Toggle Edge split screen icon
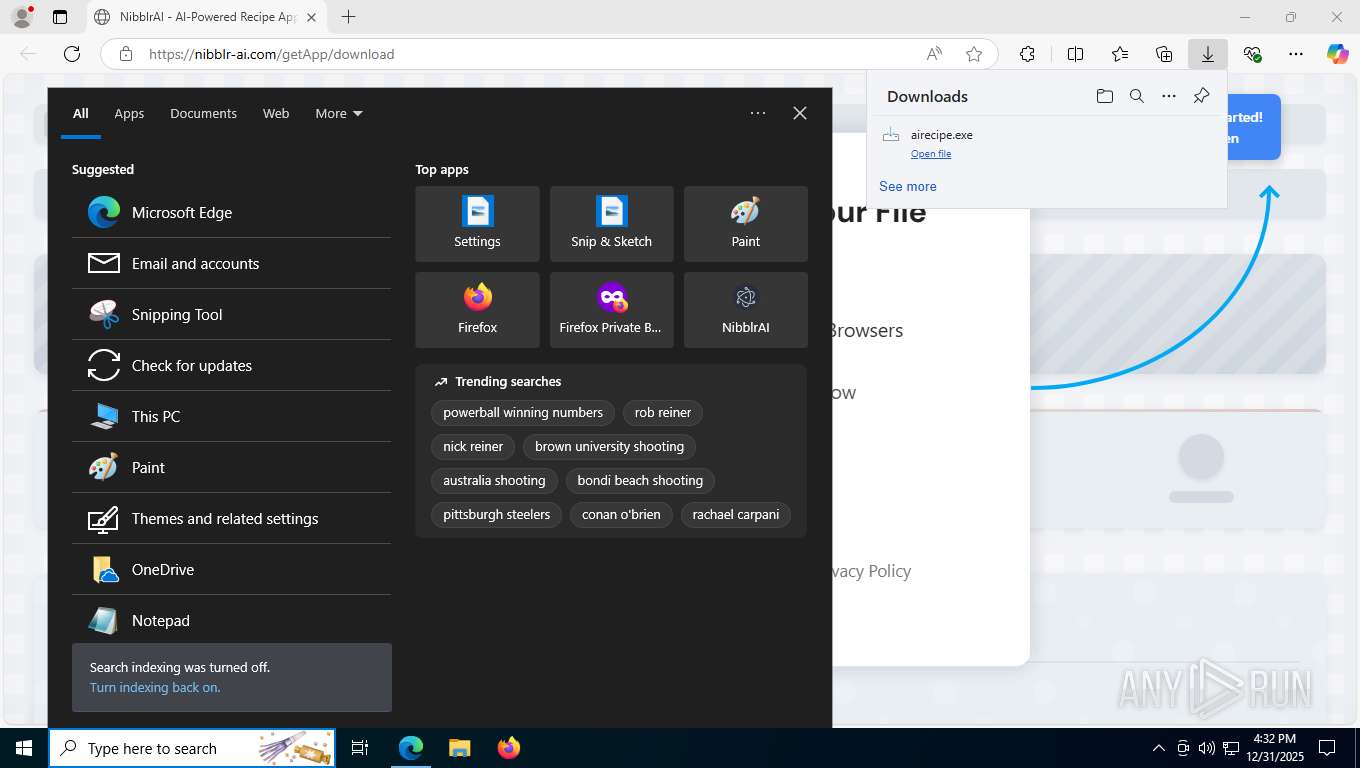The image size is (1360, 768). [x=1075, y=54]
